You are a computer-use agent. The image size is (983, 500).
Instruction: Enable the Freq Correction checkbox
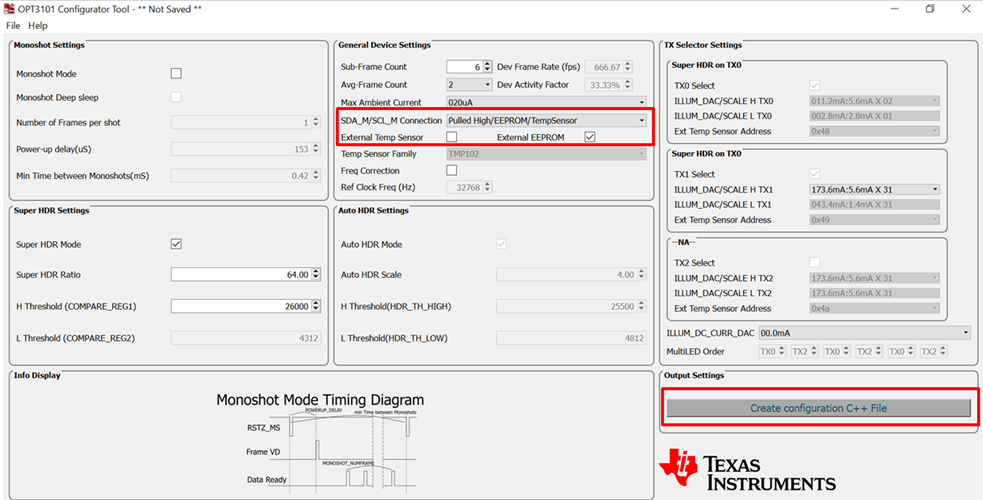point(452,171)
